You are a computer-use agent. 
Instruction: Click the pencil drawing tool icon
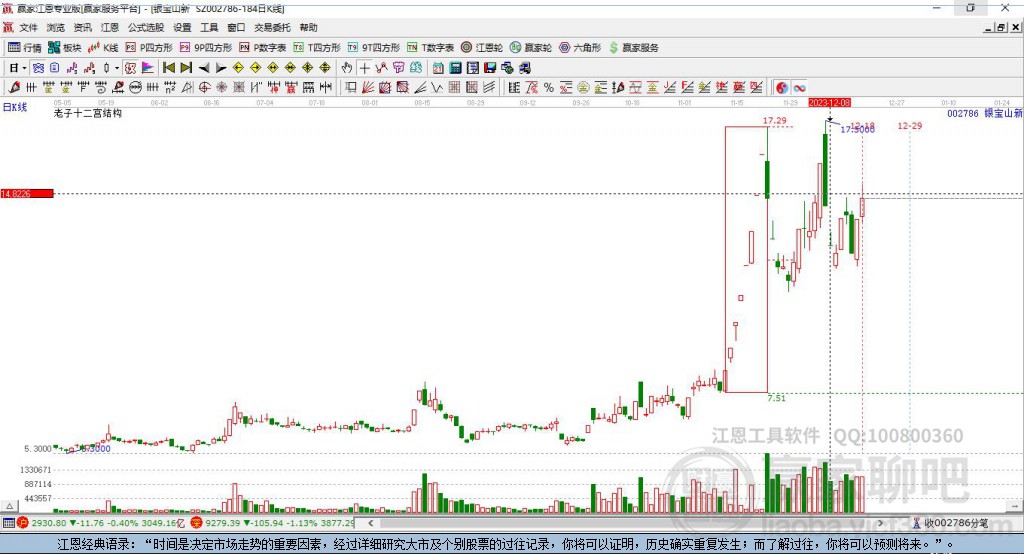click(14, 88)
